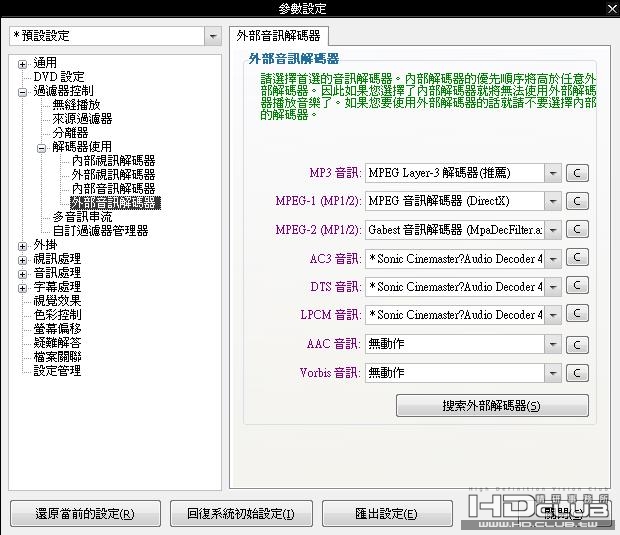Screen dimensions: 620x535
Task: Expand the 視訊處理 tree node
Action: (x=23, y=260)
